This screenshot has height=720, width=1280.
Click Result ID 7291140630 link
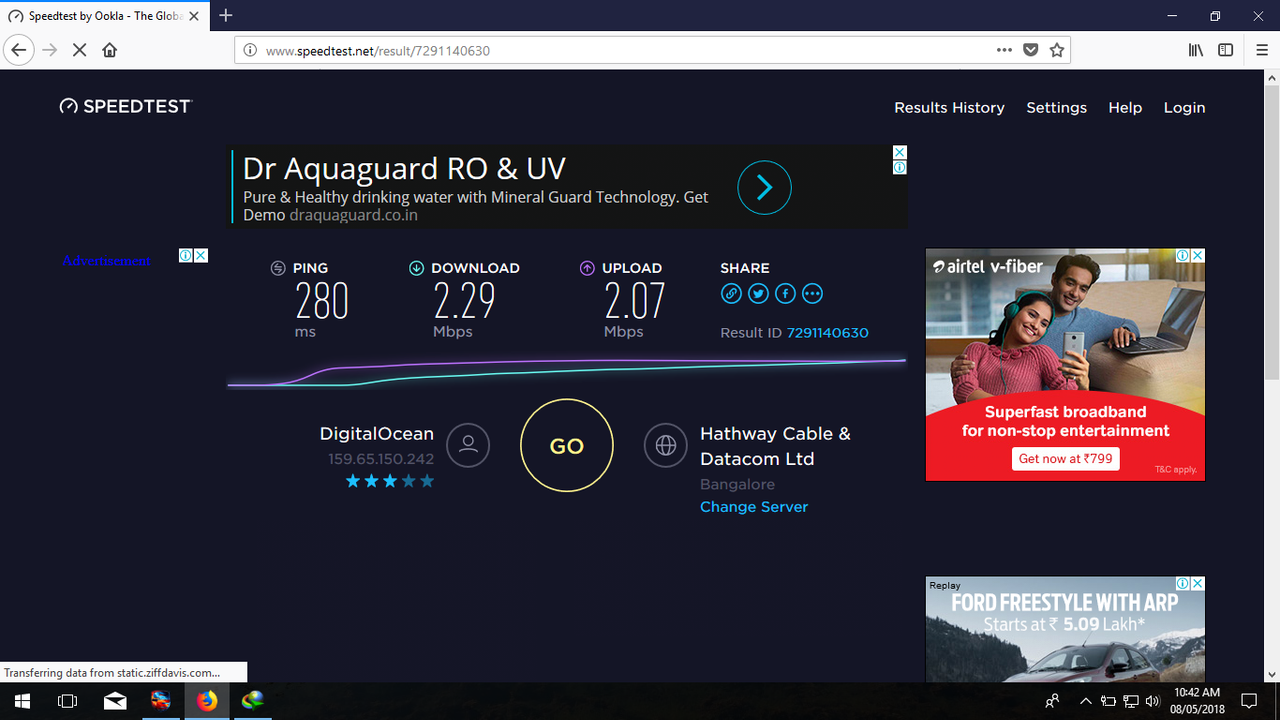coord(827,332)
